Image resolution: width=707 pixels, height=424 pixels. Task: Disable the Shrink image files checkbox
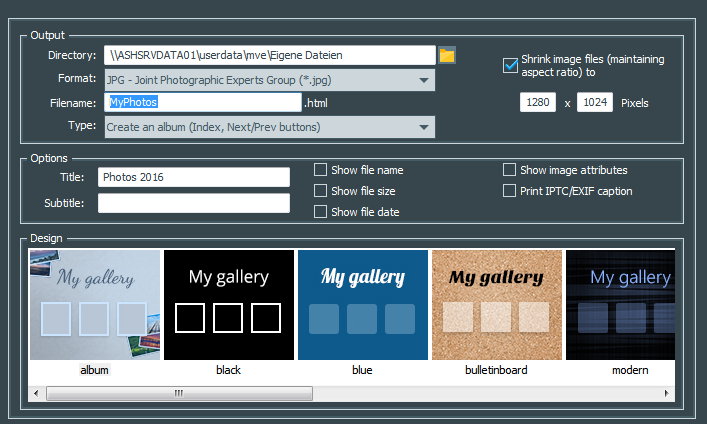pos(510,66)
